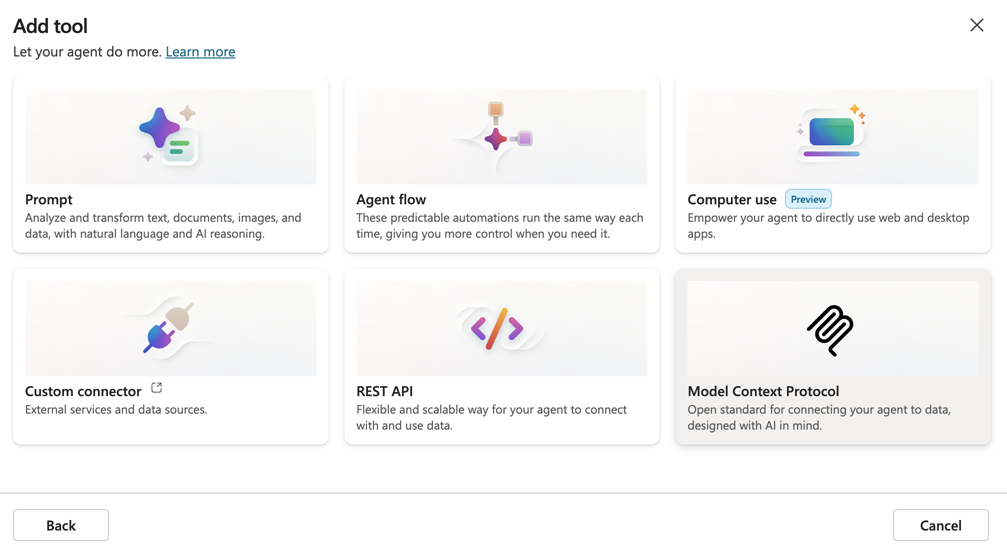Image resolution: width=1007 pixels, height=546 pixels.
Task: Select the REST API title label
Action: click(385, 391)
